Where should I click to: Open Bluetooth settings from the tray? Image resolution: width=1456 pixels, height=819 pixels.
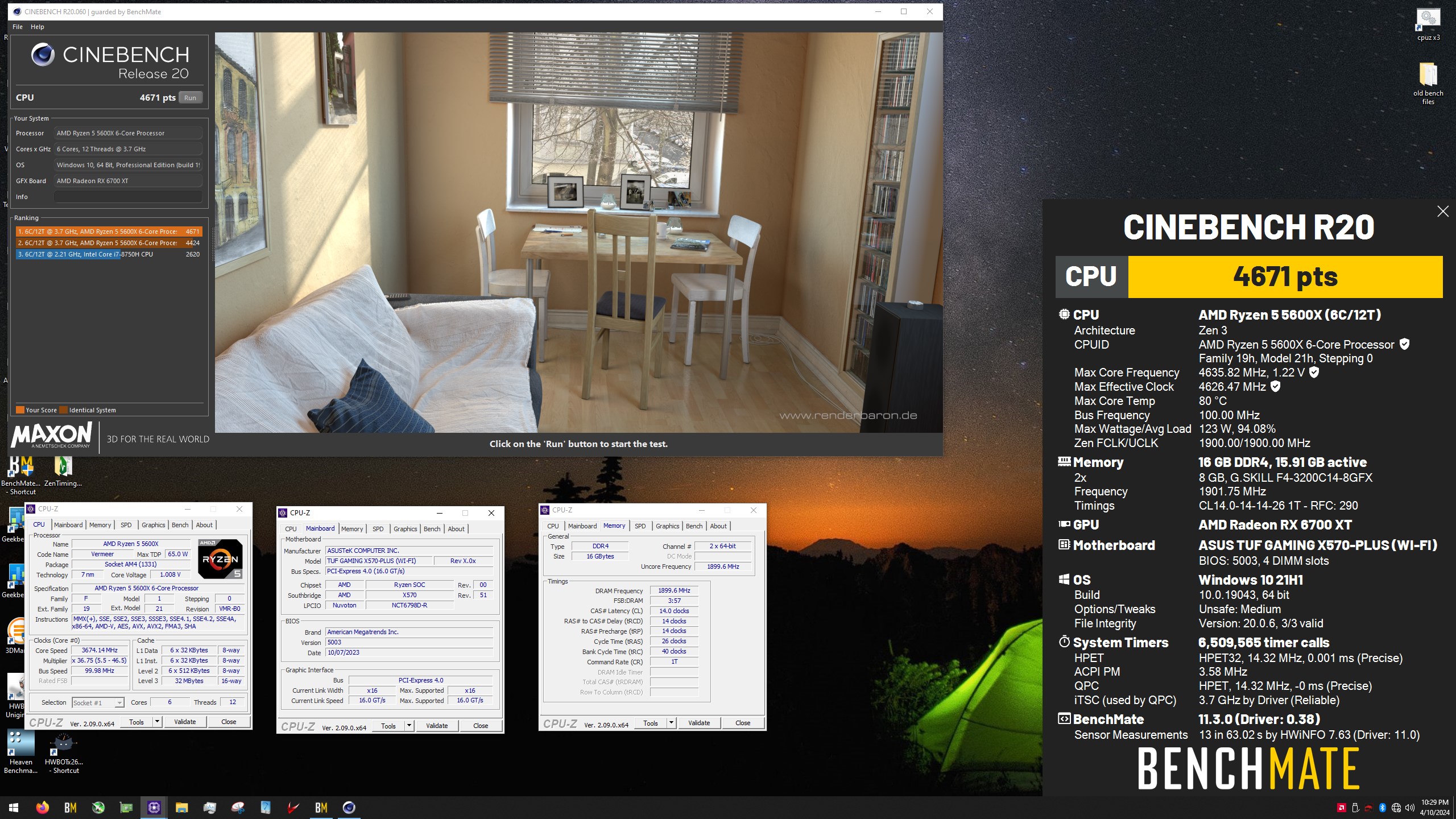(1382, 808)
